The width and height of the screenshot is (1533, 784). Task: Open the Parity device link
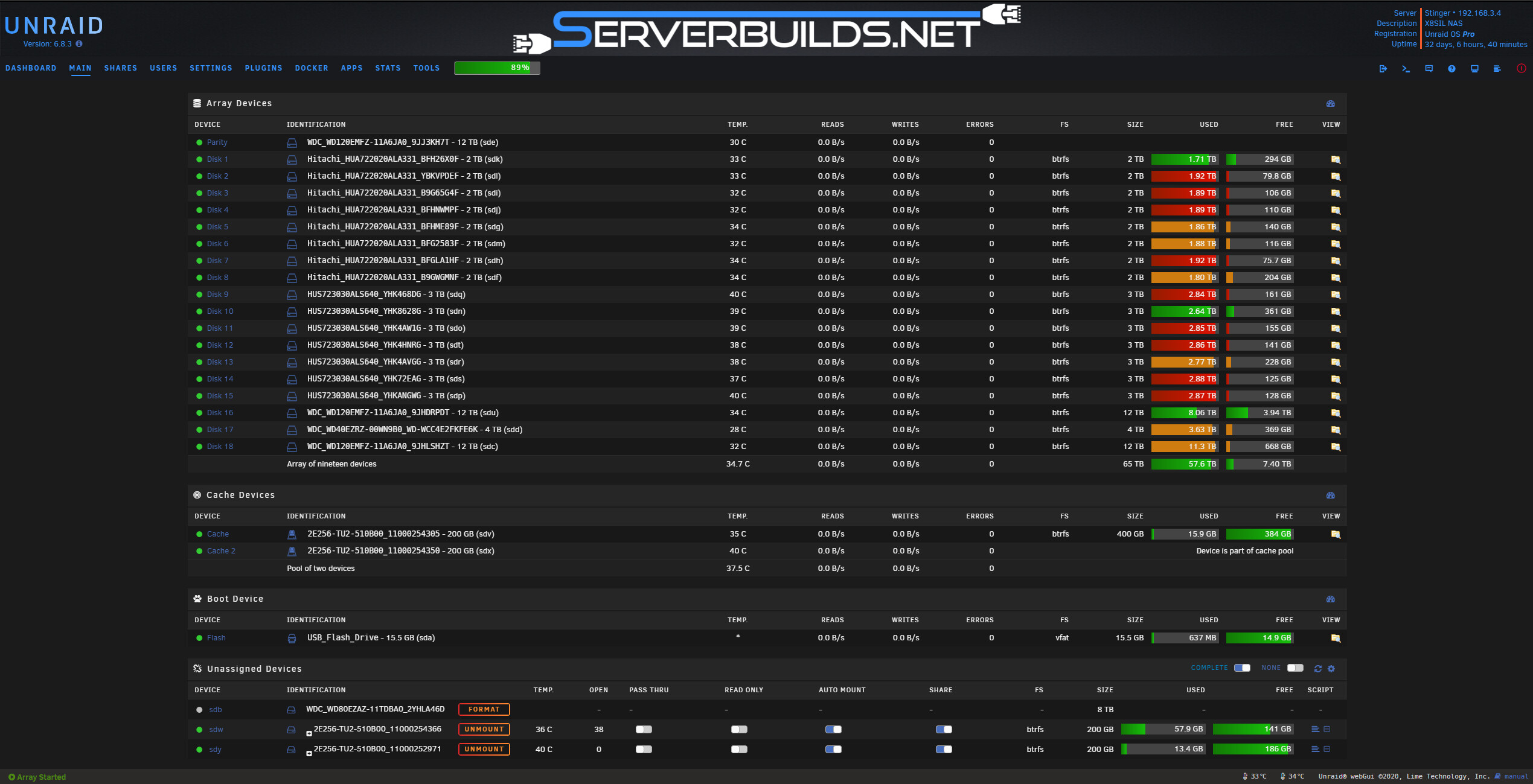pos(217,143)
